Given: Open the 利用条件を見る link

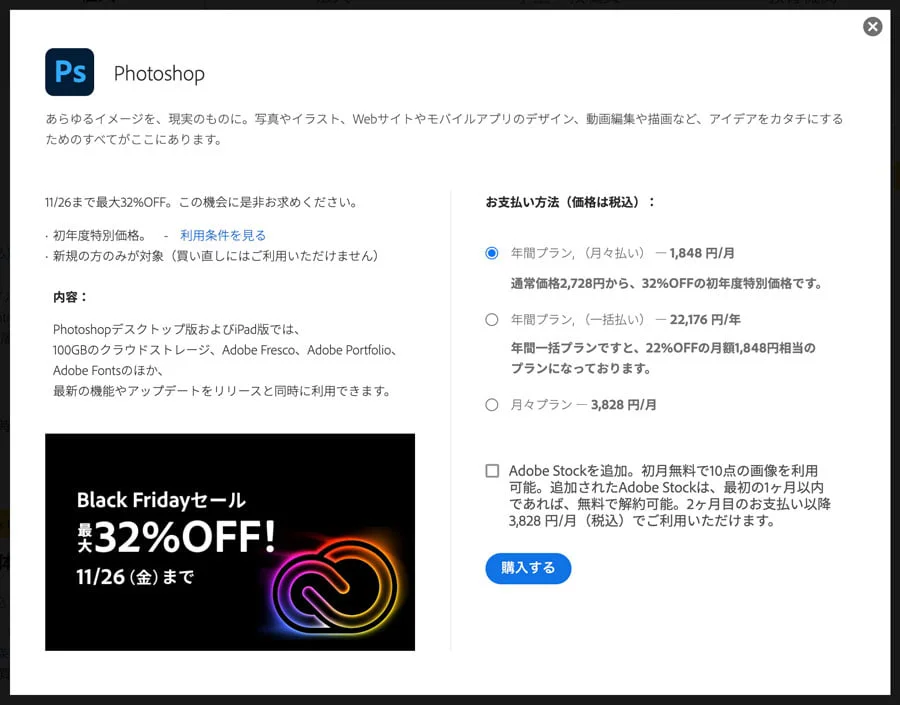Looking at the screenshot, I should click(x=223, y=235).
